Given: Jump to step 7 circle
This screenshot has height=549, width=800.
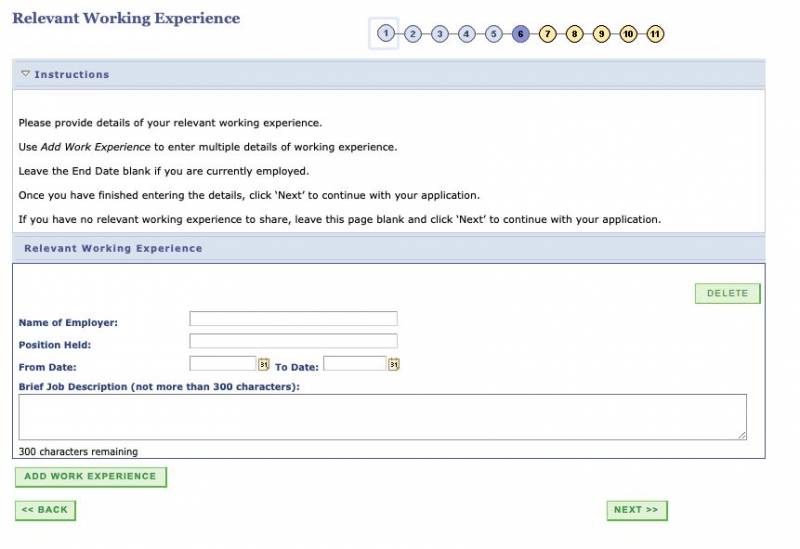Looking at the screenshot, I should pyautogui.click(x=547, y=34).
